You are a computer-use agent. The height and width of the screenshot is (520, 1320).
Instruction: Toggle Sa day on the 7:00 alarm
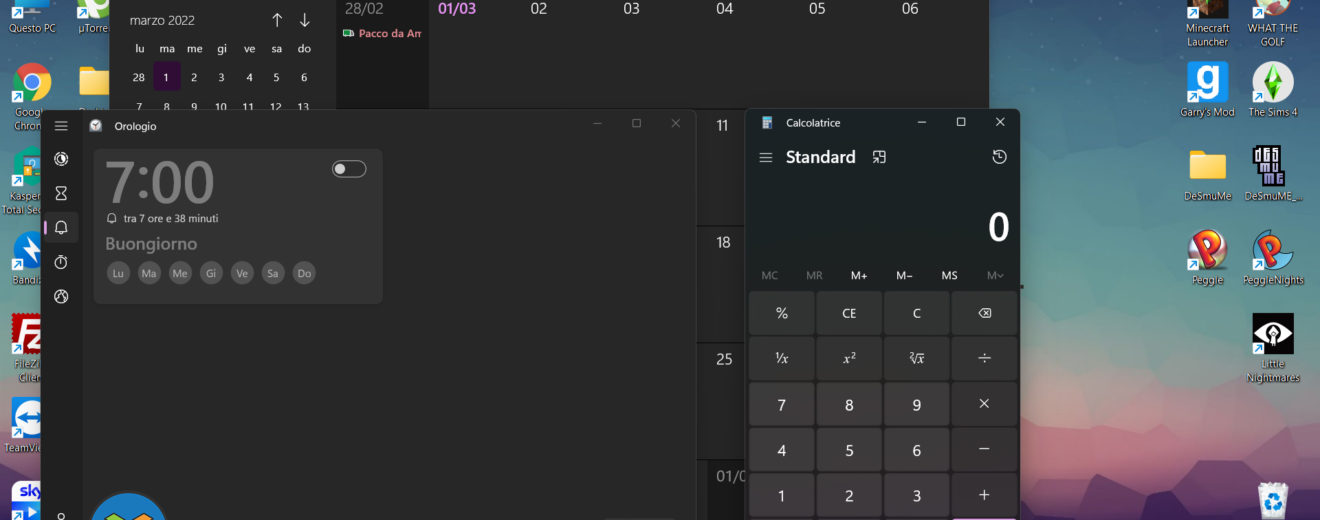point(273,273)
